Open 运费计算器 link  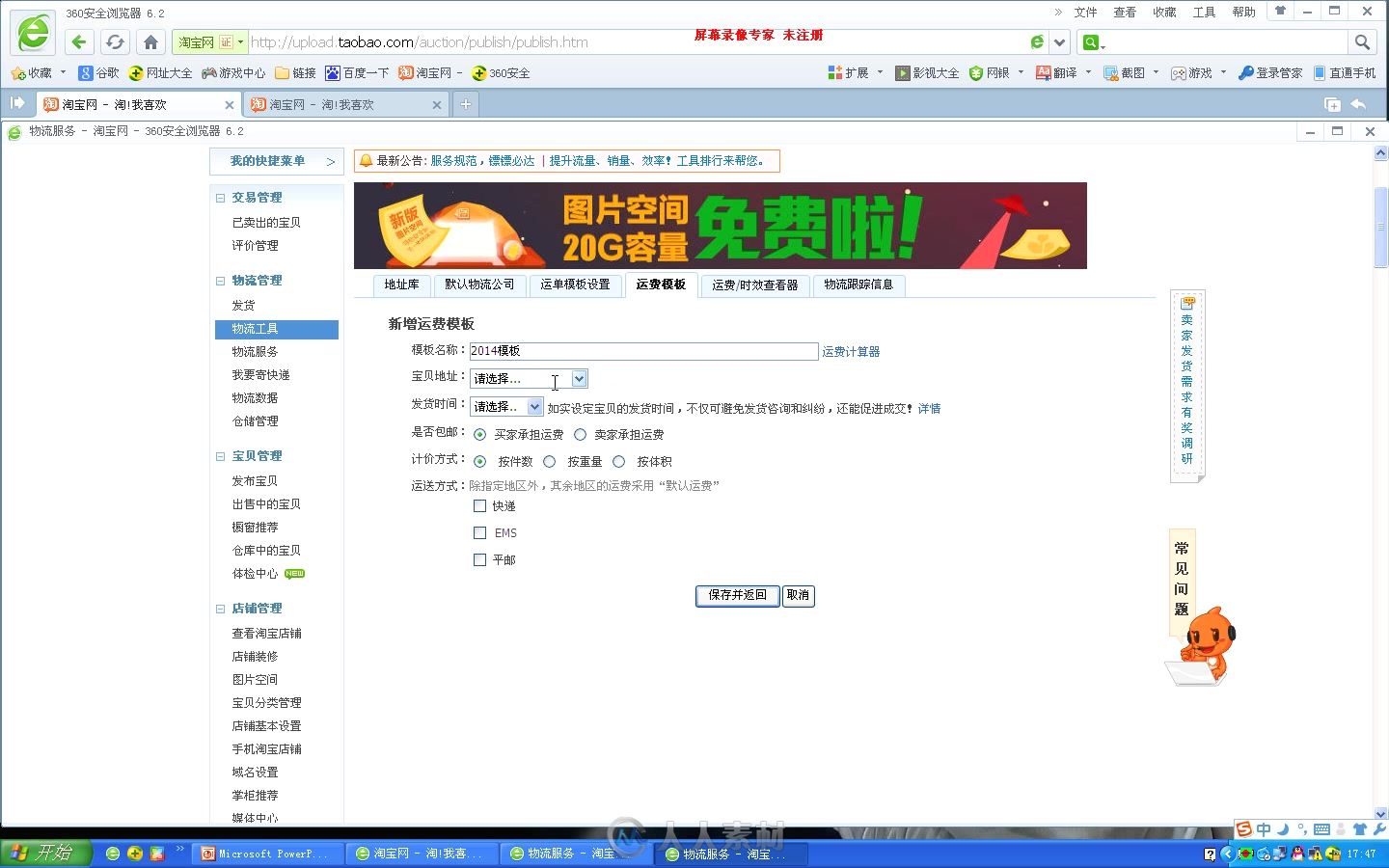click(x=851, y=352)
